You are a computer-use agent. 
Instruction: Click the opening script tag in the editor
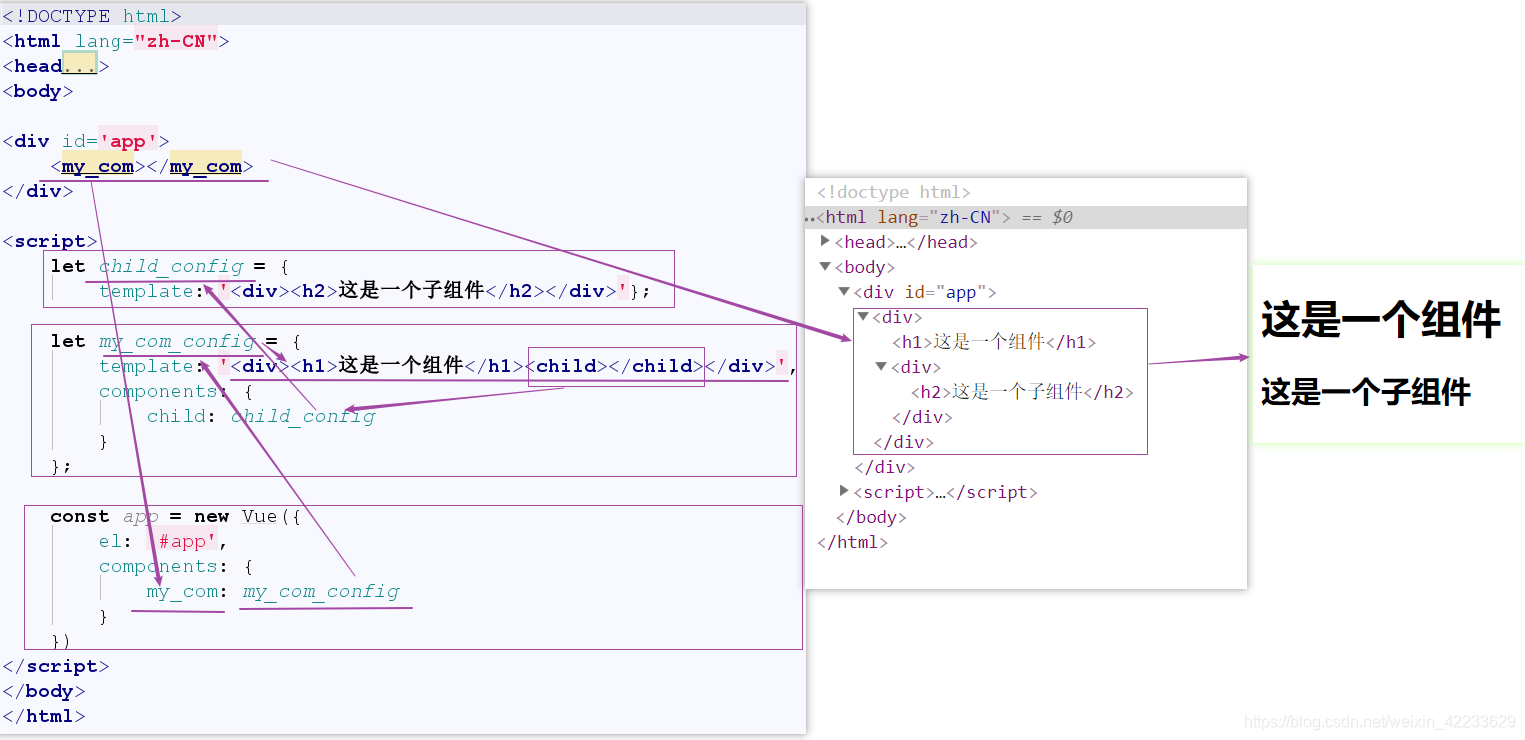tap(50, 241)
